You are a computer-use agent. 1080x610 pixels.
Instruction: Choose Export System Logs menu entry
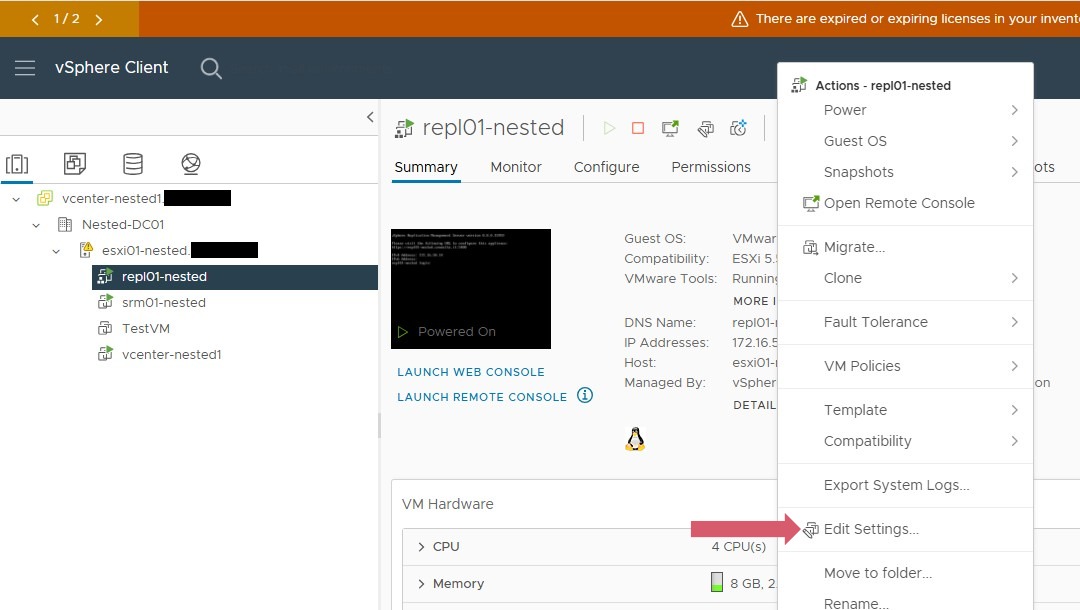click(905, 485)
